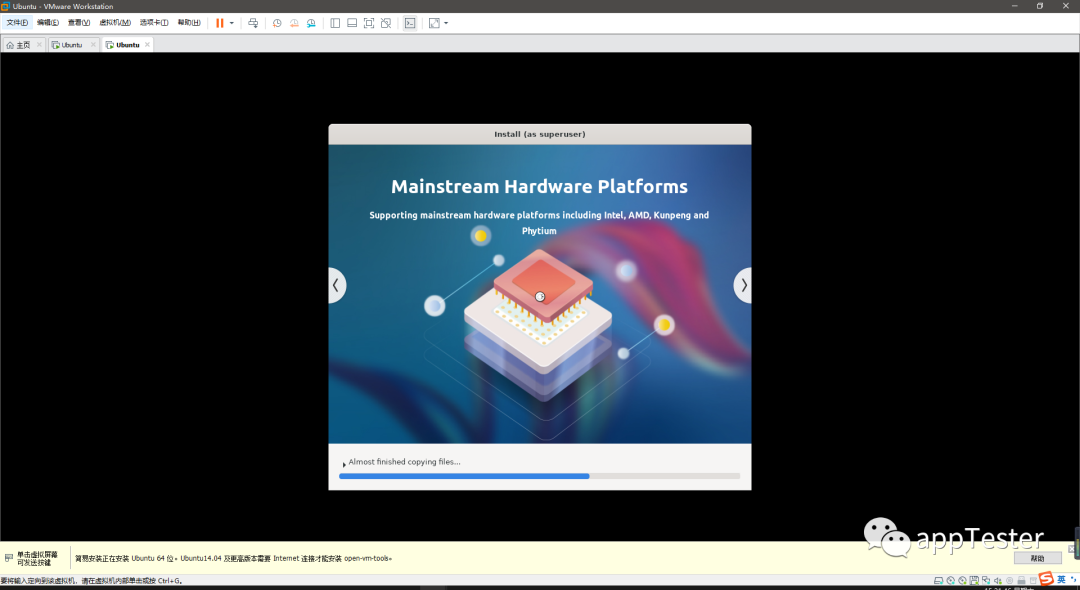Switch input language via 英 tray indicator
This screenshot has height=590, width=1080.
coord(1063,580)
